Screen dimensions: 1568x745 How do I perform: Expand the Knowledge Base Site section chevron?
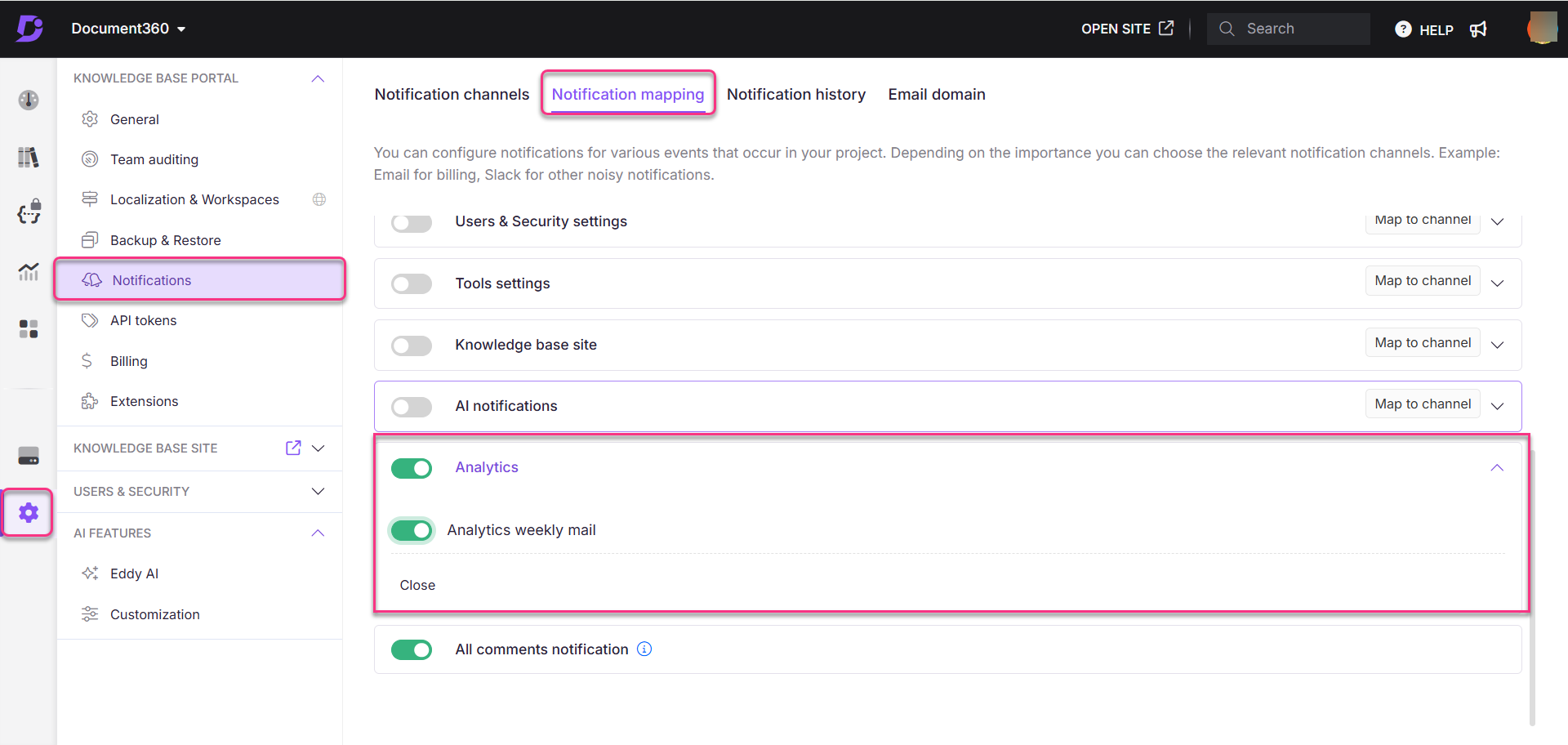318,448
